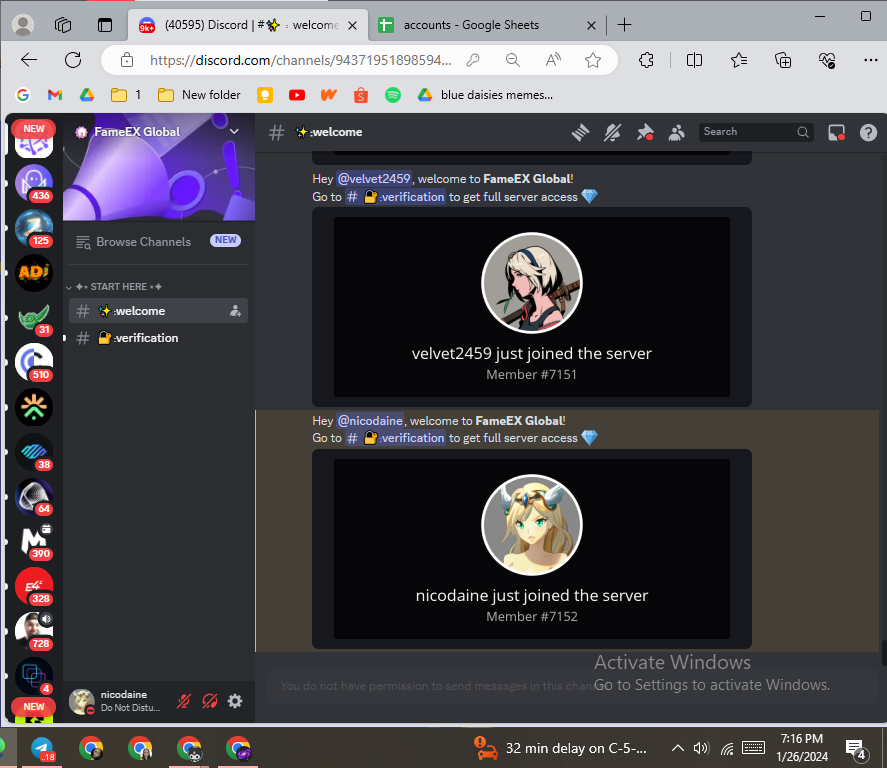Open server with 64 badge
The width and height of the screenshot is (887, 768).
point(34,497)
